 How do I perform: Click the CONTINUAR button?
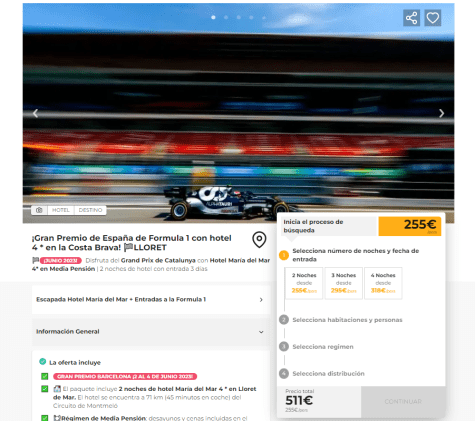click(403, 402)
